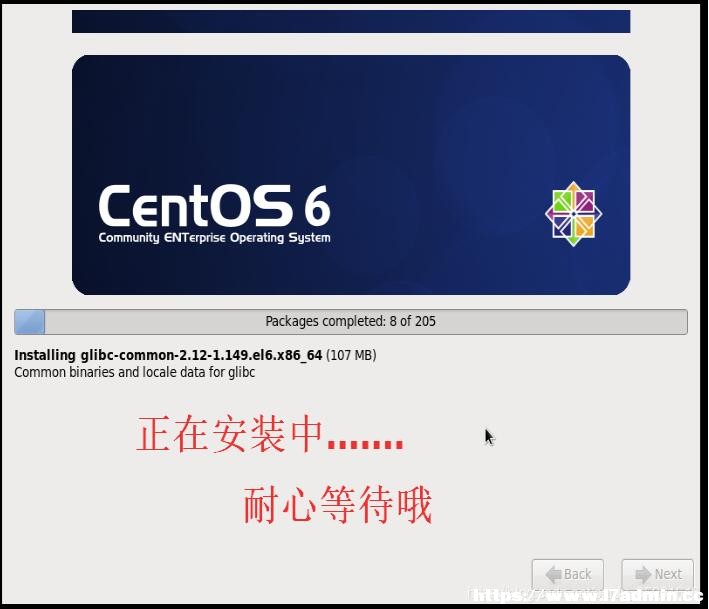Click the red '正在安装中' annotation text
Image resolution: width=709 pixels, height=609 pixels.
point(230,434)
